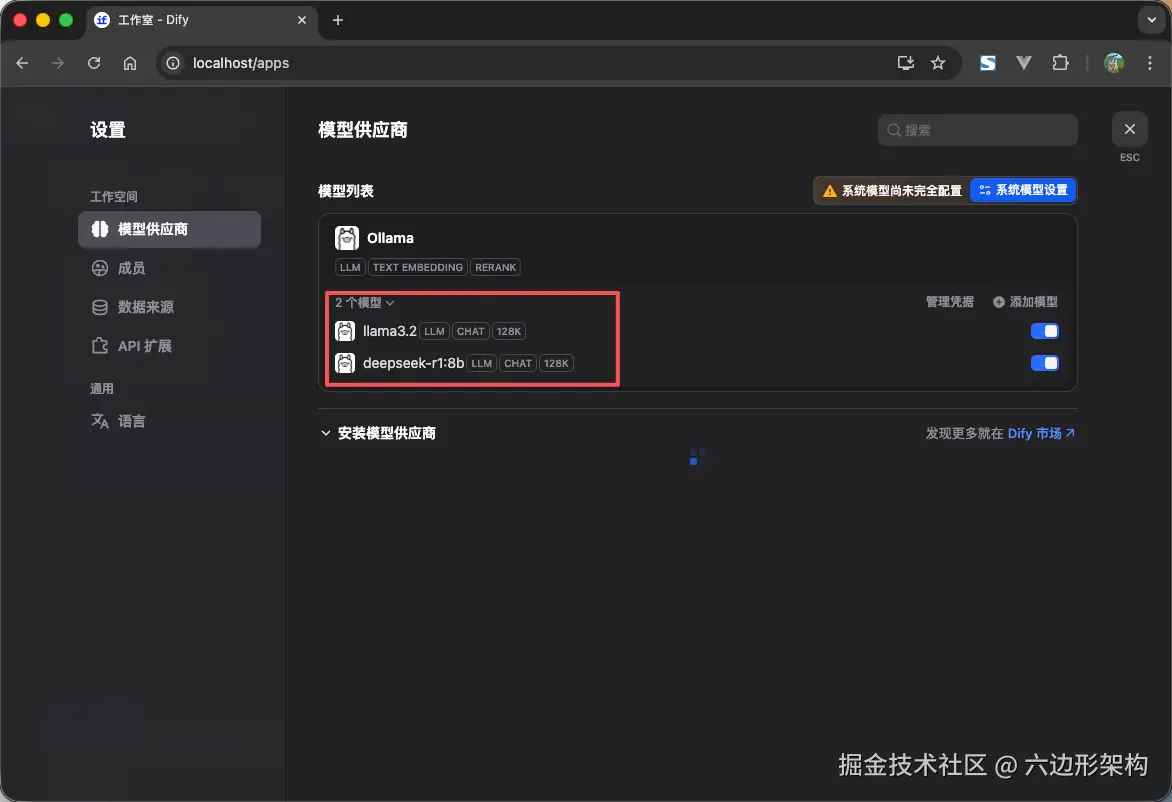The width and height of the screenshot is (1172, 802).
Task: Click the llama3.2 model icon
Action: 345,331
